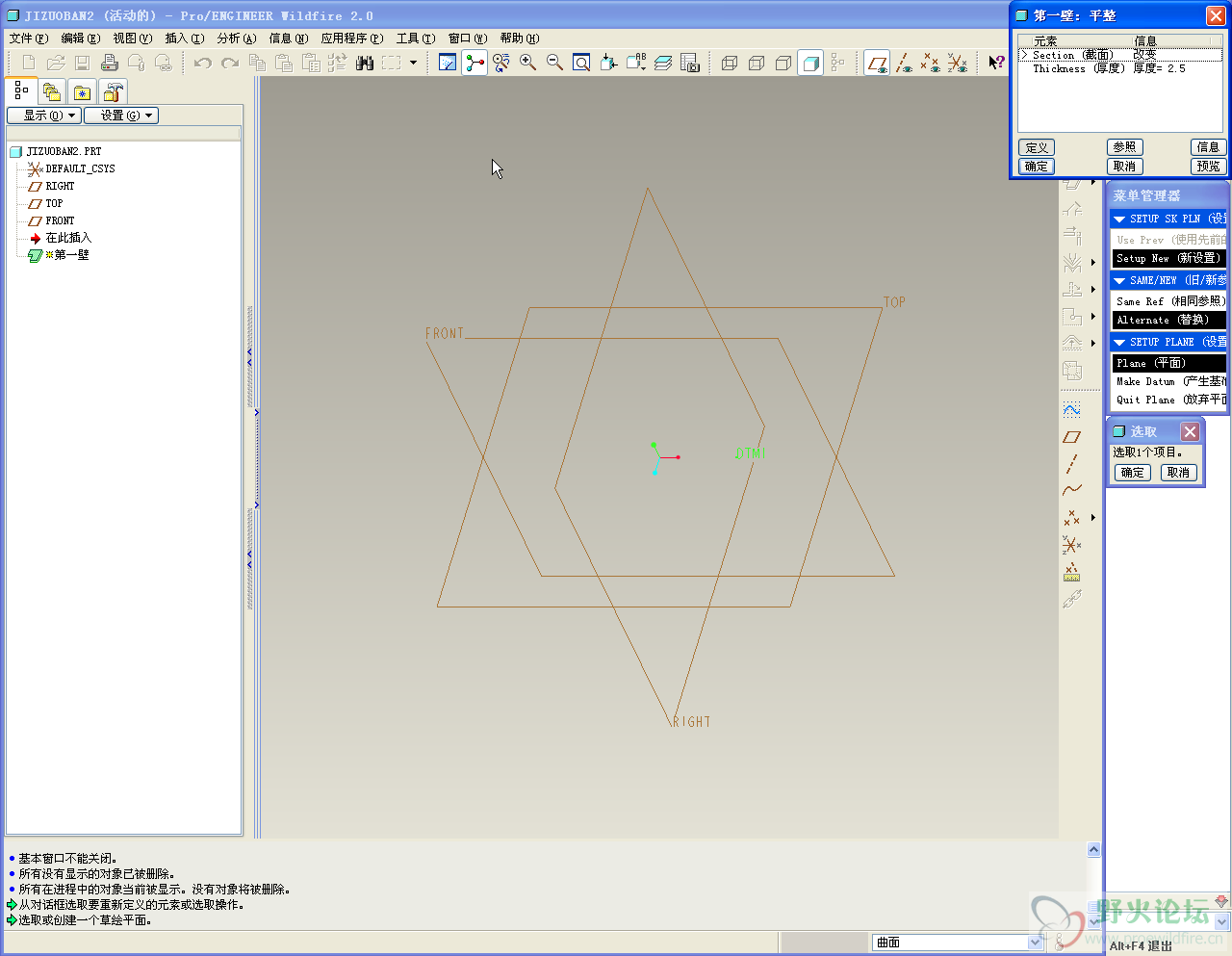Image resolution: width=1232 pixels, height=956 pixels.
Task: Select Wireframe display style
Action: coord(730,63)
